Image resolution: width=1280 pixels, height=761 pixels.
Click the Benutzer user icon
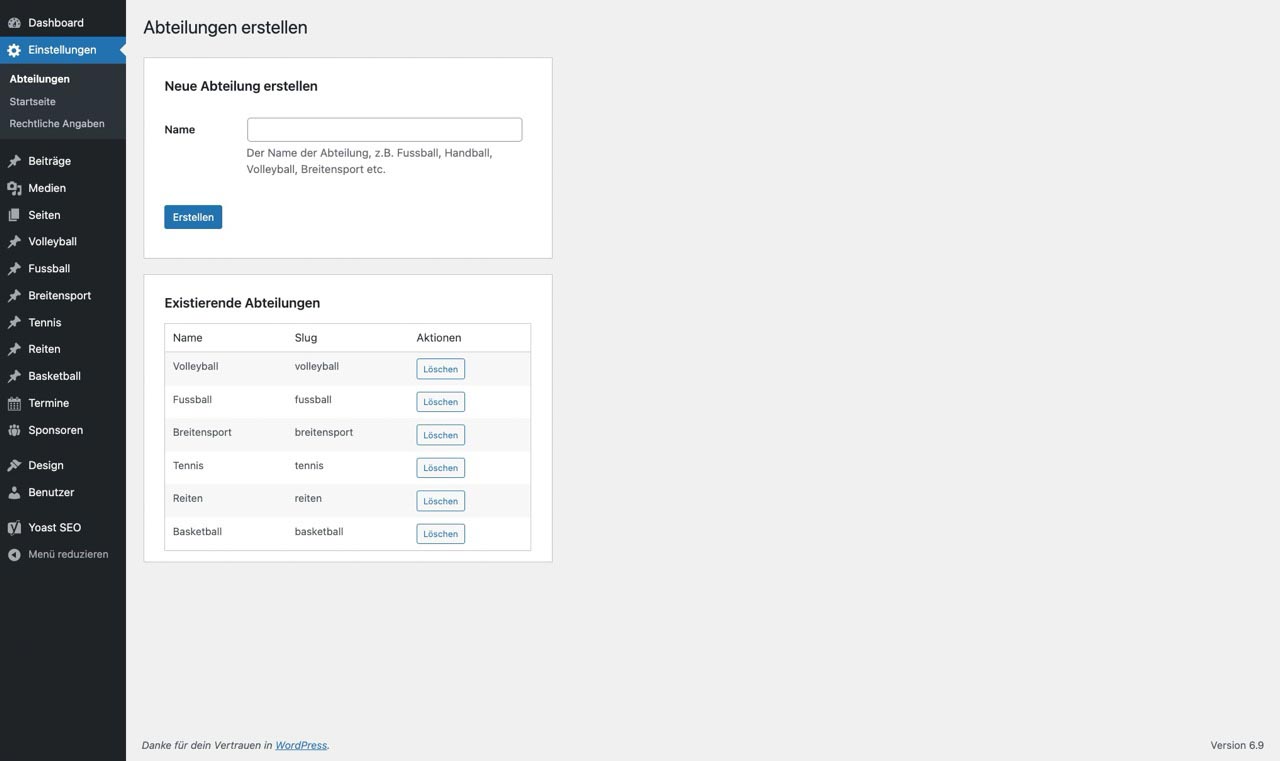click(14, 493)
